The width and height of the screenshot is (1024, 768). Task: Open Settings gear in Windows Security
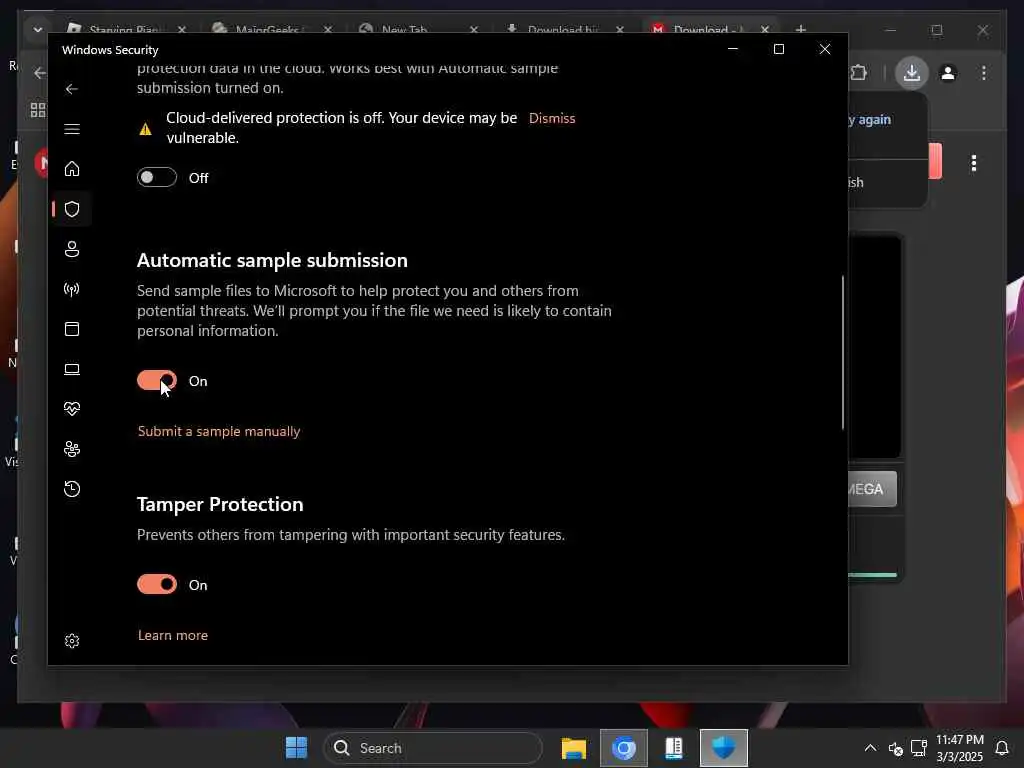click(x=72, y=641)
